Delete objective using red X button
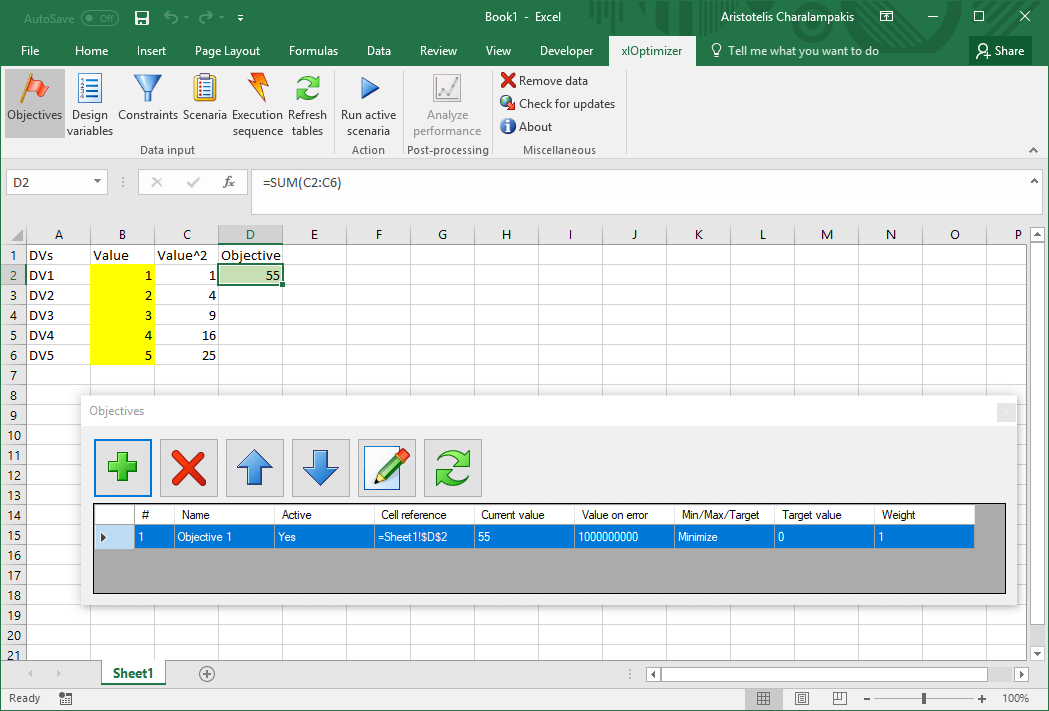Screen dimensions: 1049x711 [x=189, y=468]
